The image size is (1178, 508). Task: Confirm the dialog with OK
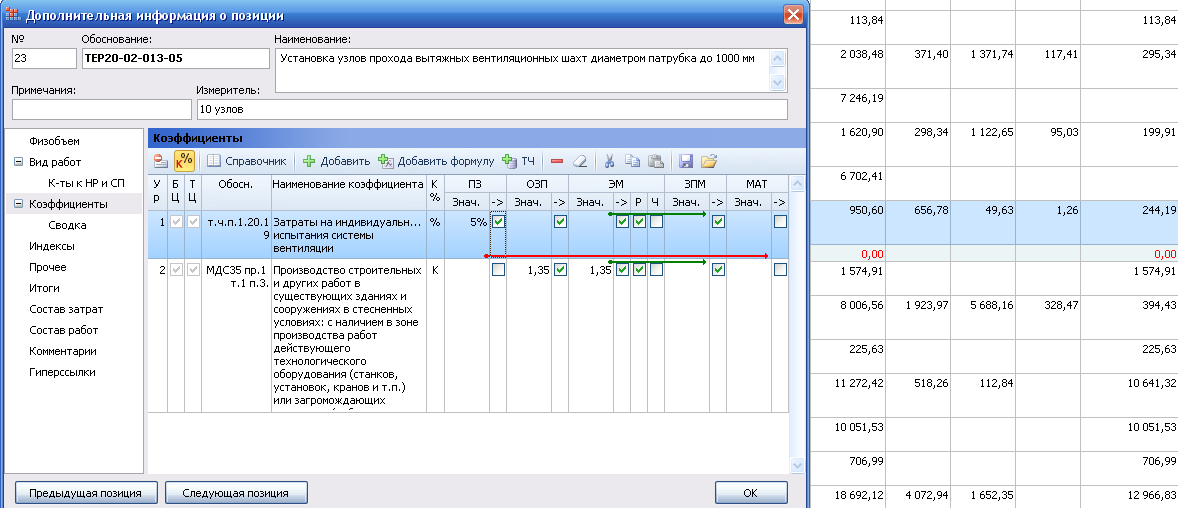[x=751, y=493]
